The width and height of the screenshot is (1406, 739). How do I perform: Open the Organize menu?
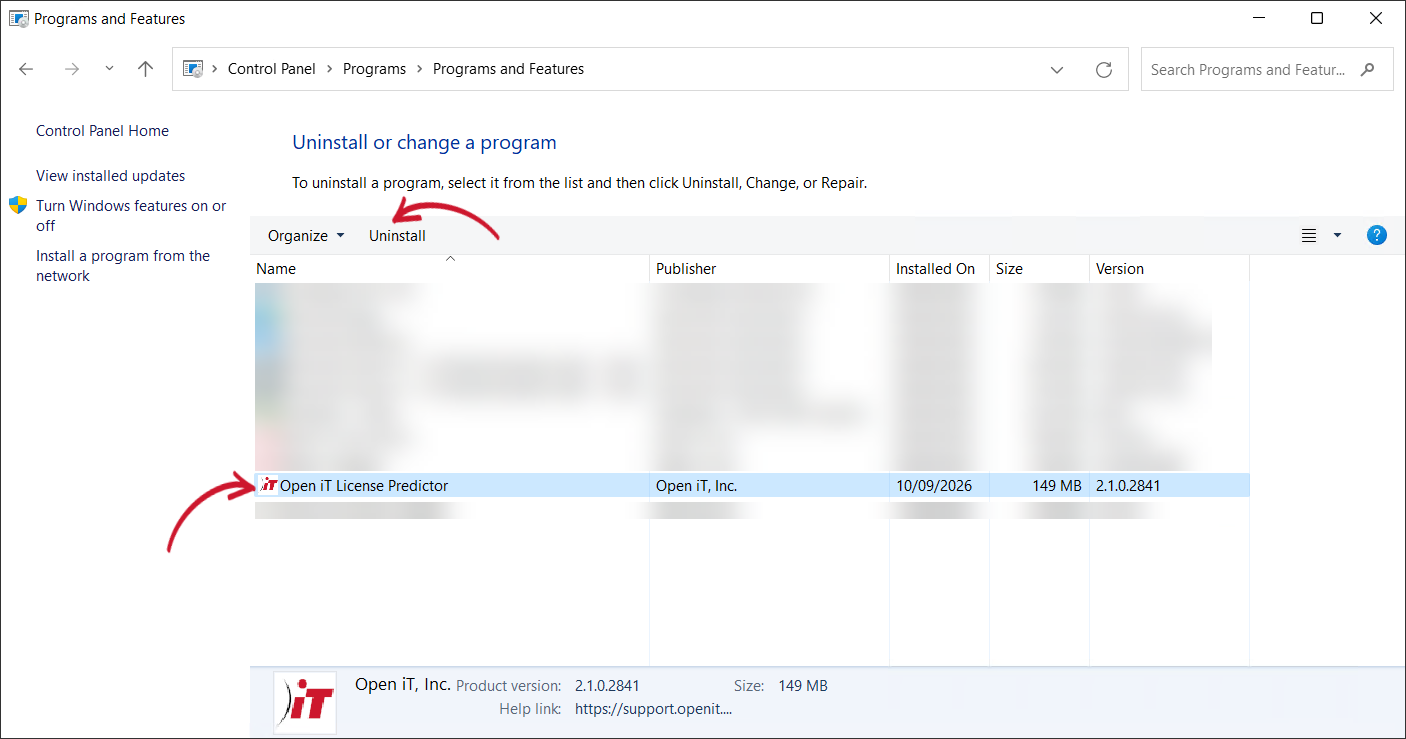point(306,236)
